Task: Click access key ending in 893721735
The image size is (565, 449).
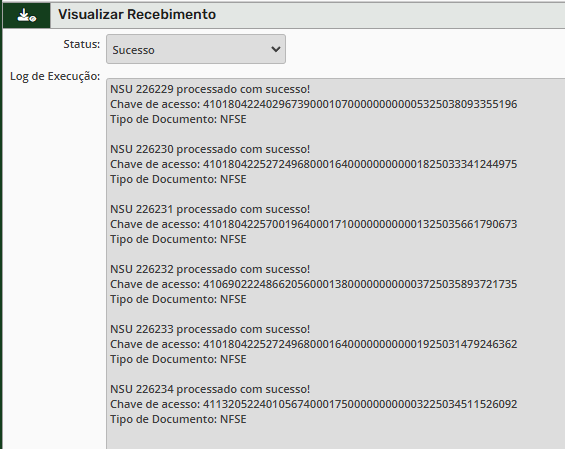Action: tap(360, 284)
